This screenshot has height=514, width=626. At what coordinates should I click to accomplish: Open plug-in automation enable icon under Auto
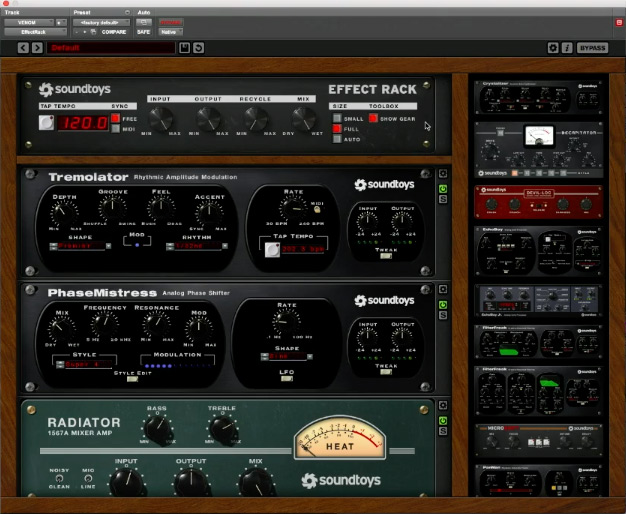coord(143,22)
